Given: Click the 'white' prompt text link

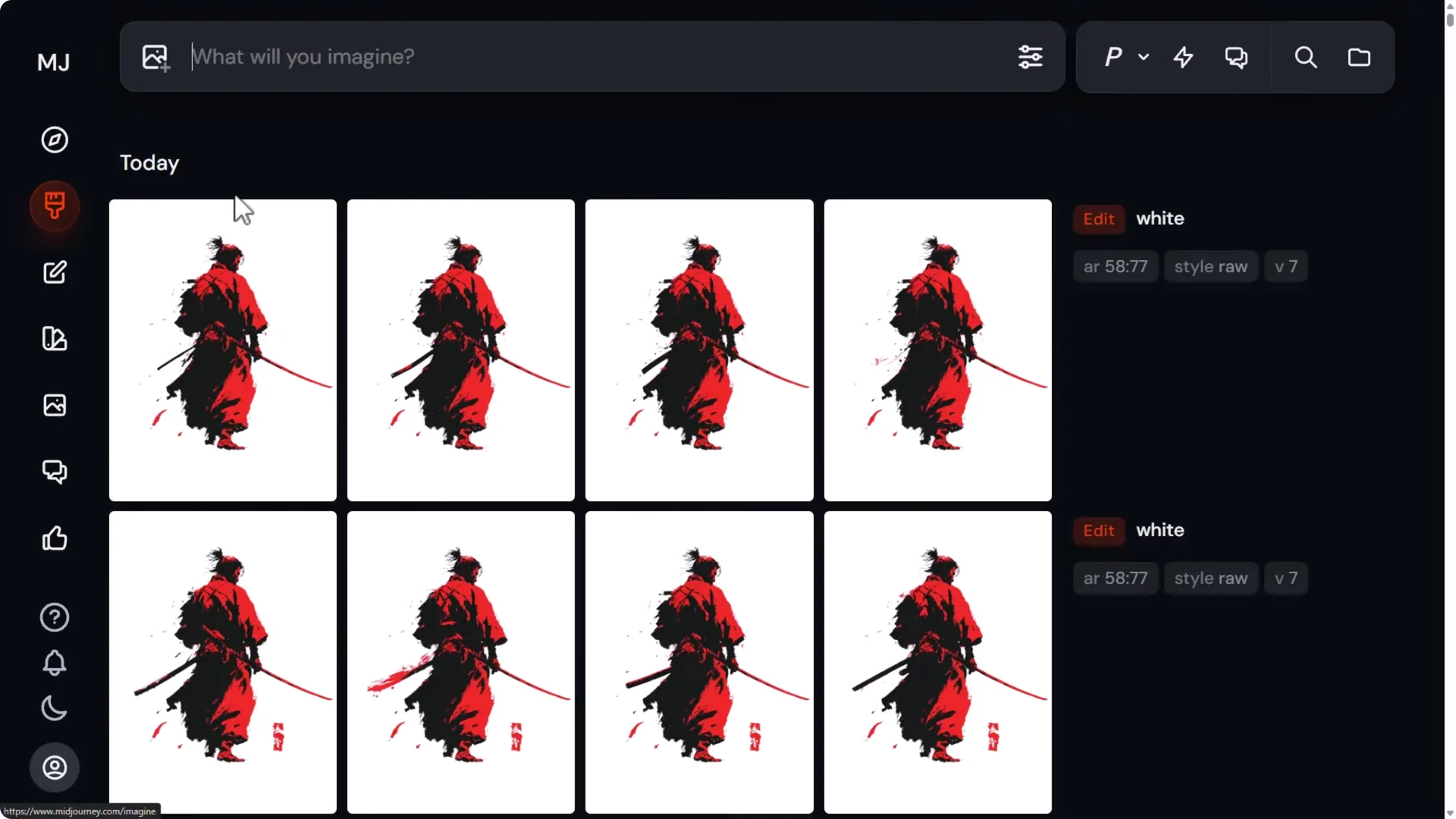Looking at the screenshot, I should [1160, 218].
